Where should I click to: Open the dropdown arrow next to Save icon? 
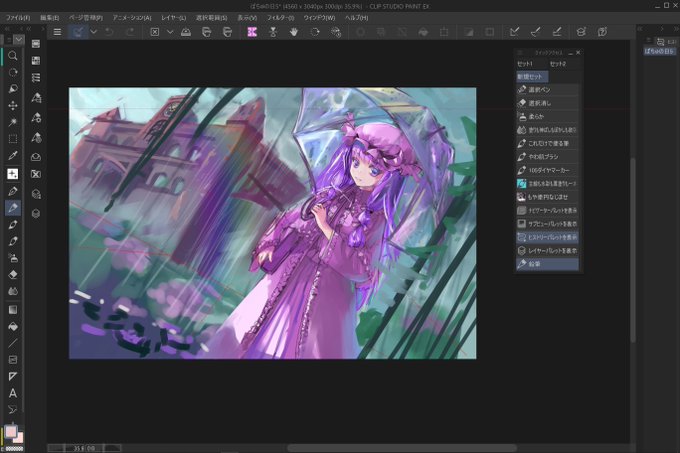93,32
